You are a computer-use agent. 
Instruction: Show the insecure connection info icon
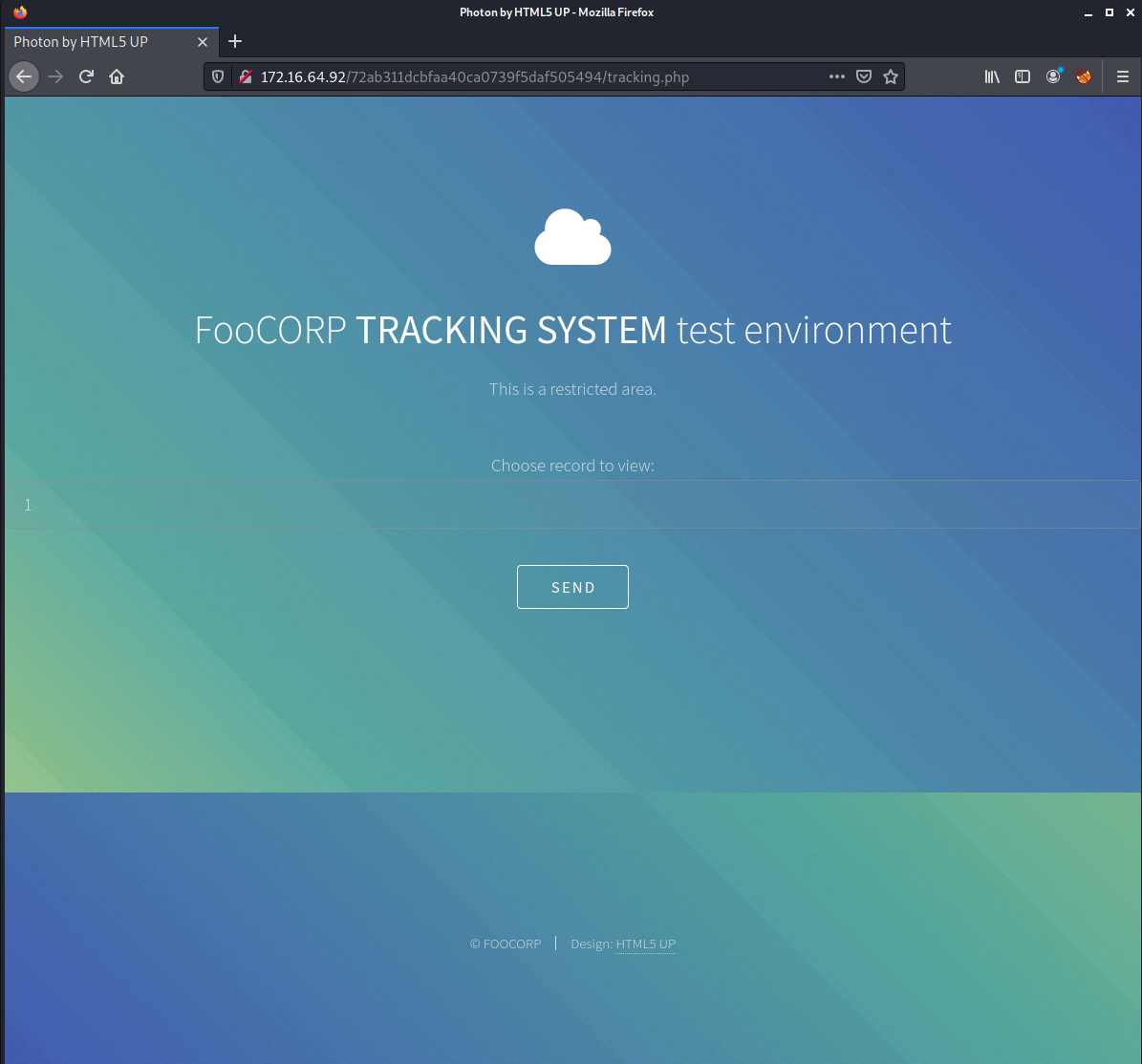pos(247,76)
